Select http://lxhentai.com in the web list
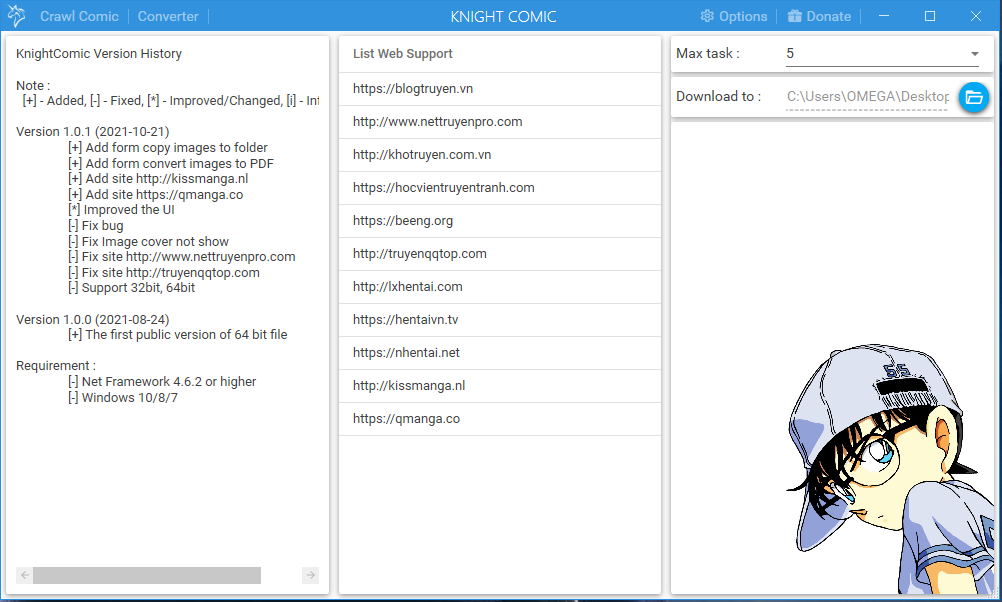This screenshot has width=1002, height=602. pyautogui.click(x=500, y=287)
